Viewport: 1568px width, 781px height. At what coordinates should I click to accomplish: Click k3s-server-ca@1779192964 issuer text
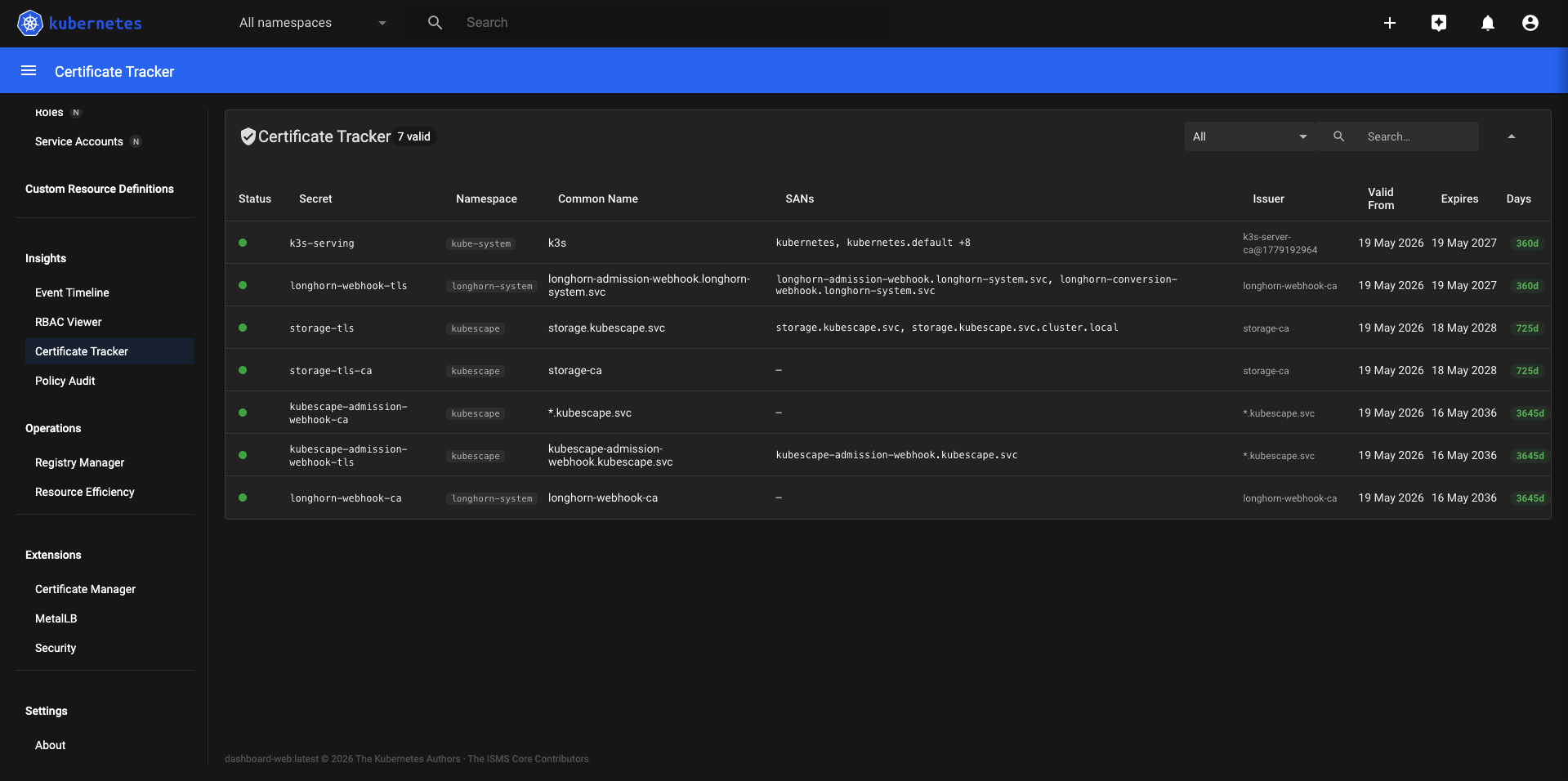point(1280,243)
